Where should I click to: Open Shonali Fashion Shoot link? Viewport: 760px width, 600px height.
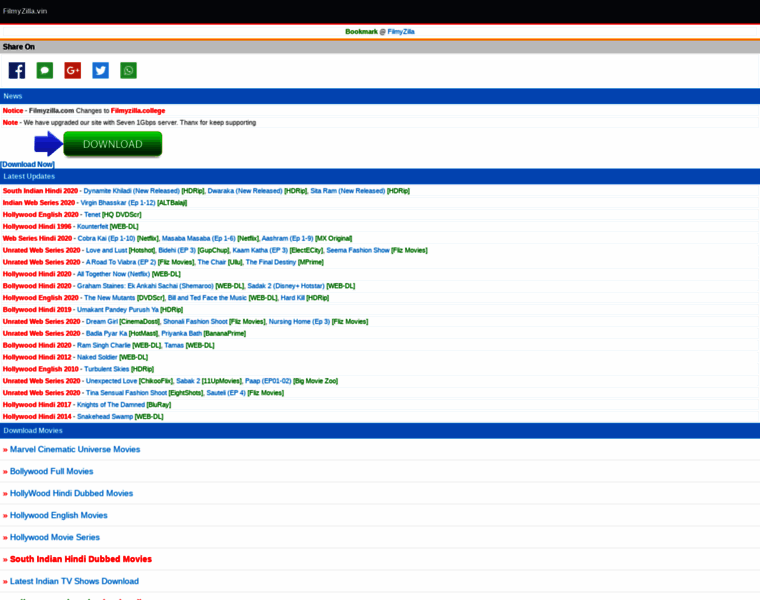(x=195, y=321)
